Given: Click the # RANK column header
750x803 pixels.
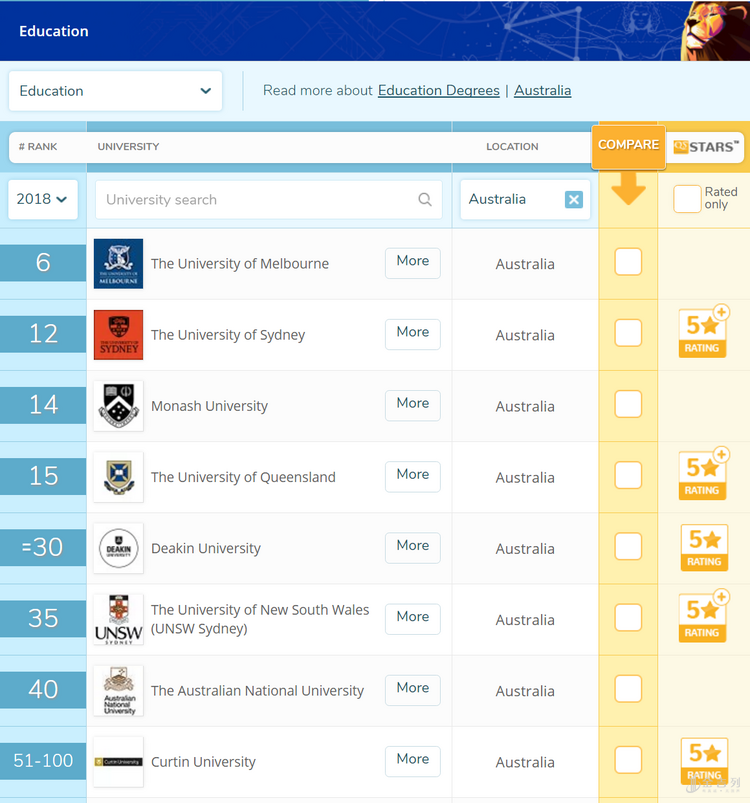Looking at the screenshot, I should (38, 147).
